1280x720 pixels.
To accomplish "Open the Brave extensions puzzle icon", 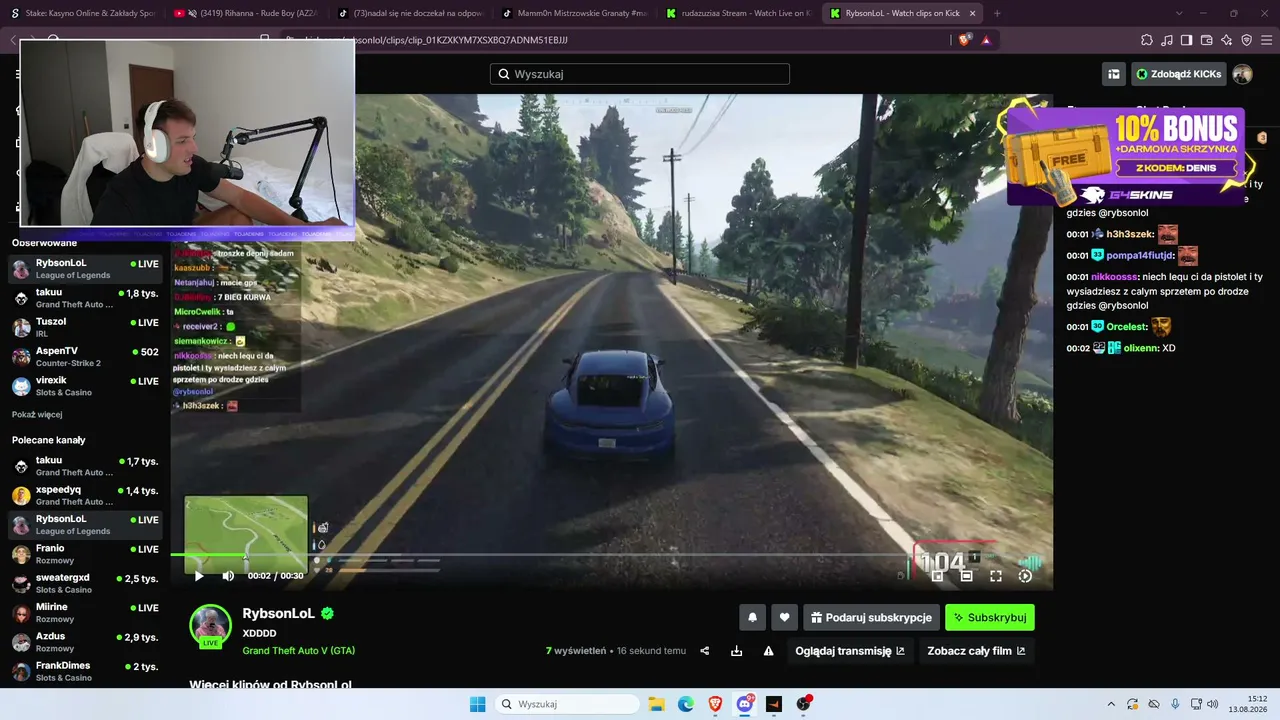I will [1147, 40].
